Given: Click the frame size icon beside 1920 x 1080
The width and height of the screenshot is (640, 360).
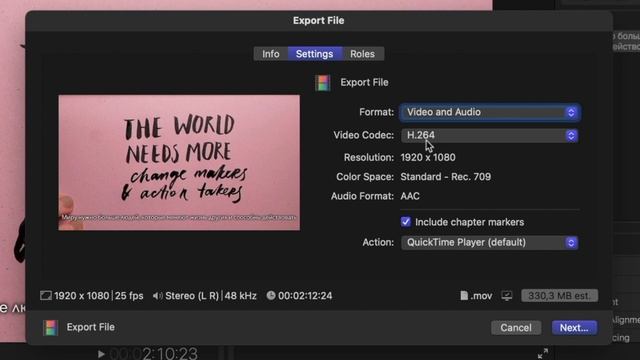Looking at the screenshot, I should tap(46, 296).
